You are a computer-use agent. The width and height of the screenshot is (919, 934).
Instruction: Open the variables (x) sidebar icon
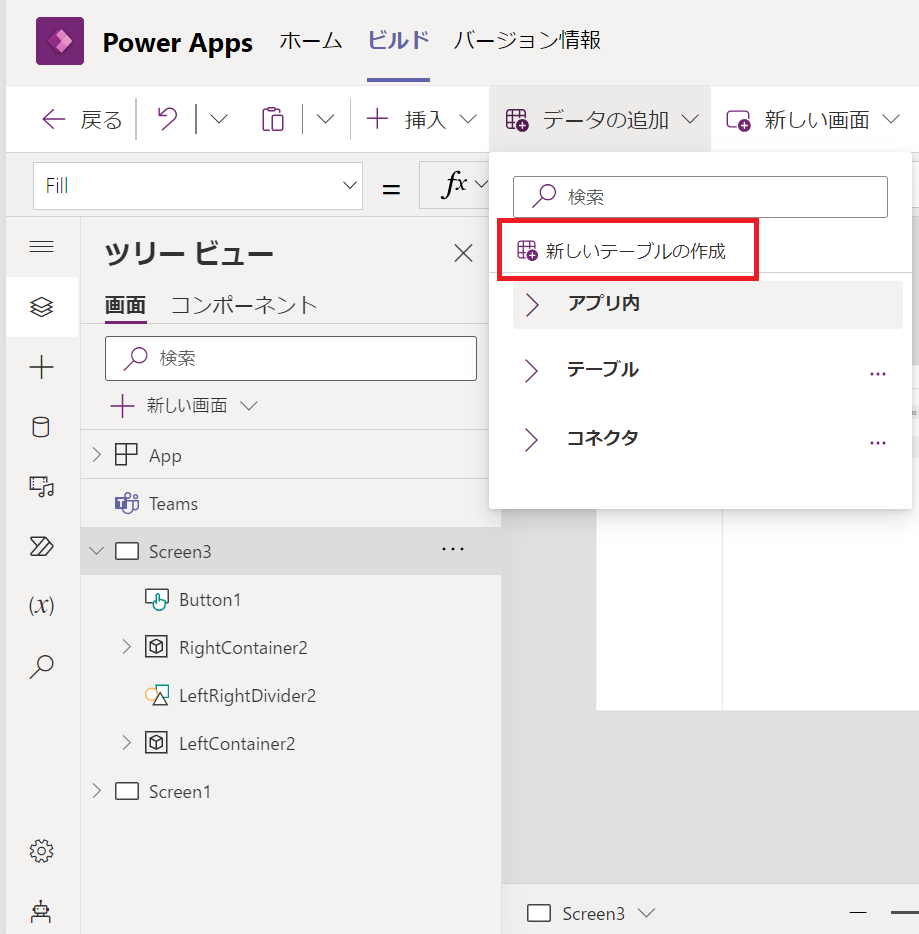[42, 605]
